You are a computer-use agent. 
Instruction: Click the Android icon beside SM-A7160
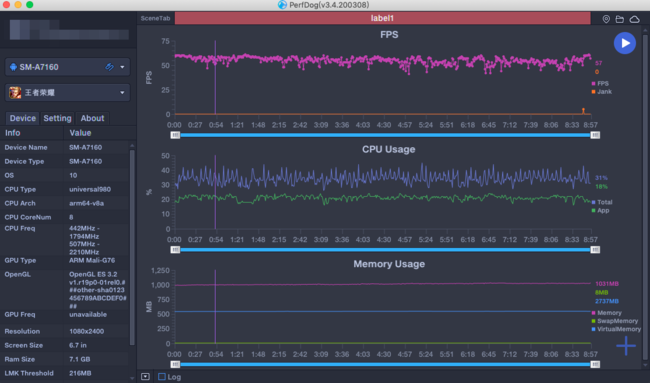pyautogui.click(x=13, y=67)
